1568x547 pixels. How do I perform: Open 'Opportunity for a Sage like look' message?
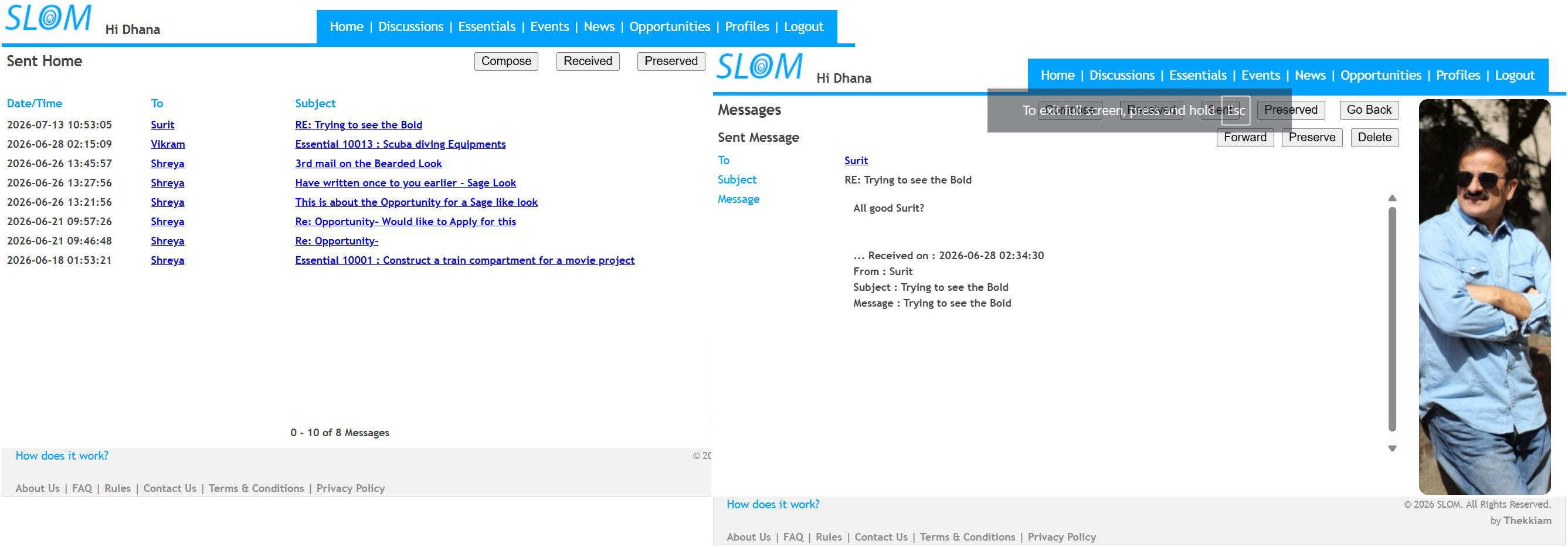(416, 203)
